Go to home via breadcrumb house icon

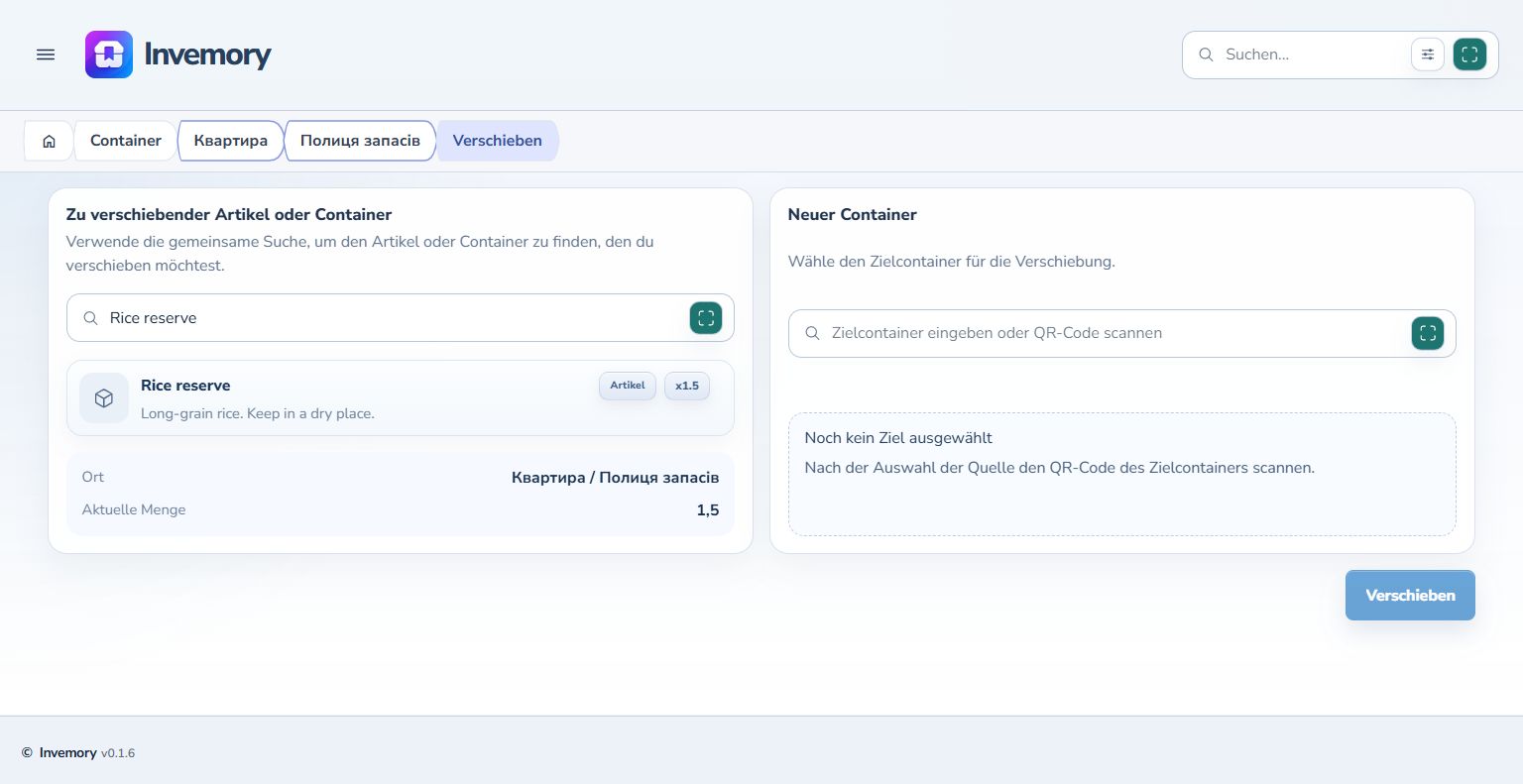pos(49,141)
